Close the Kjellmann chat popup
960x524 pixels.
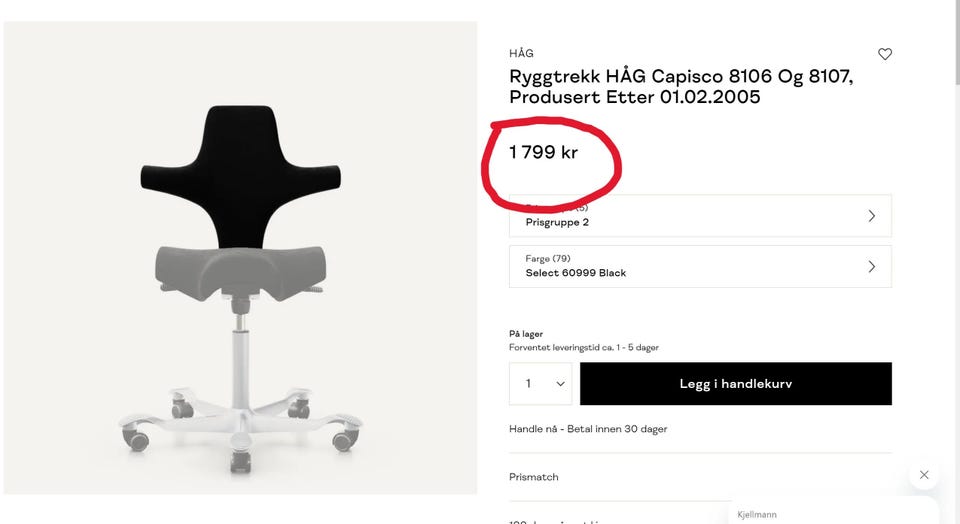coord(924,475)
